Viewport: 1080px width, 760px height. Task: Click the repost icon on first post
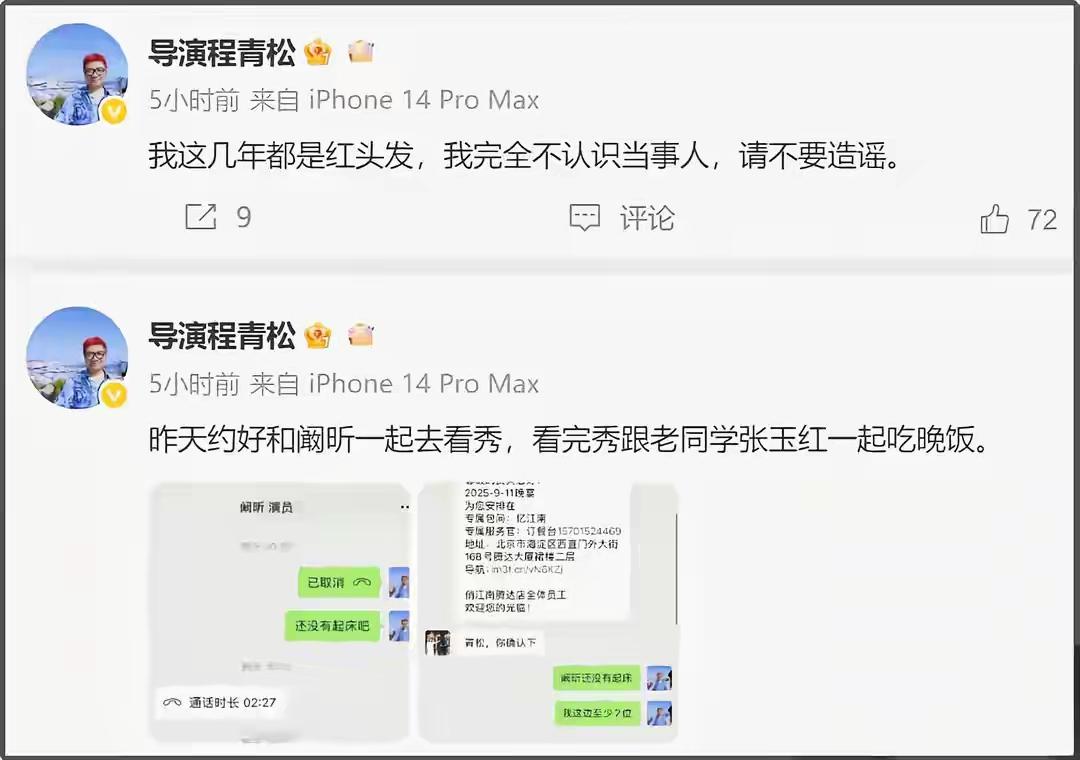(x=201, y=217)
